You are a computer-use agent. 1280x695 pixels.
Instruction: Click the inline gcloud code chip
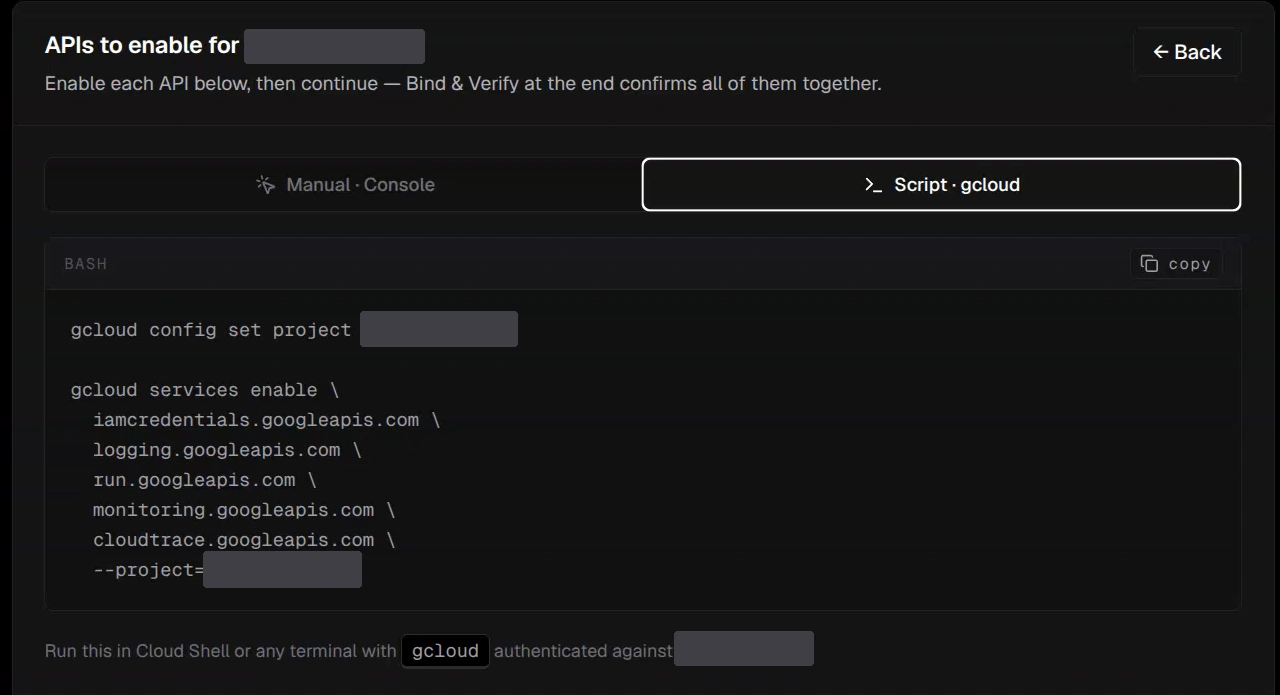(445, 651)
